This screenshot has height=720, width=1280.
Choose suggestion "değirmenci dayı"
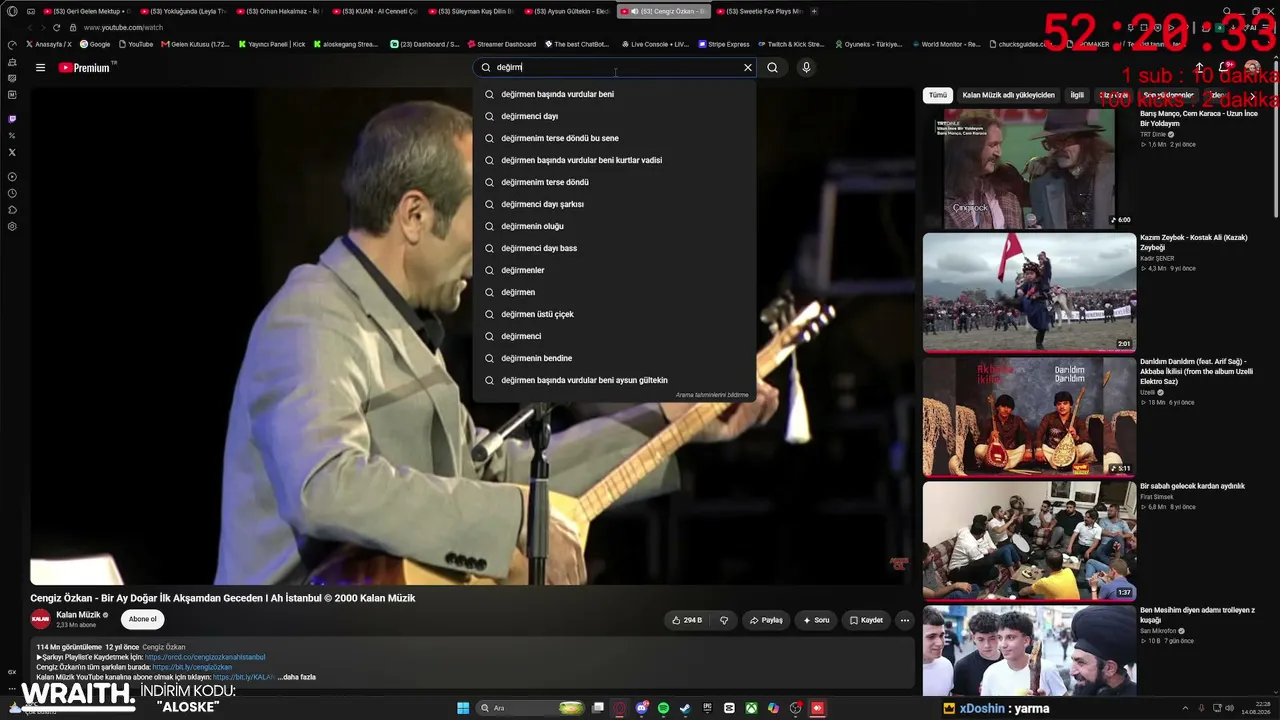[615, 116]
